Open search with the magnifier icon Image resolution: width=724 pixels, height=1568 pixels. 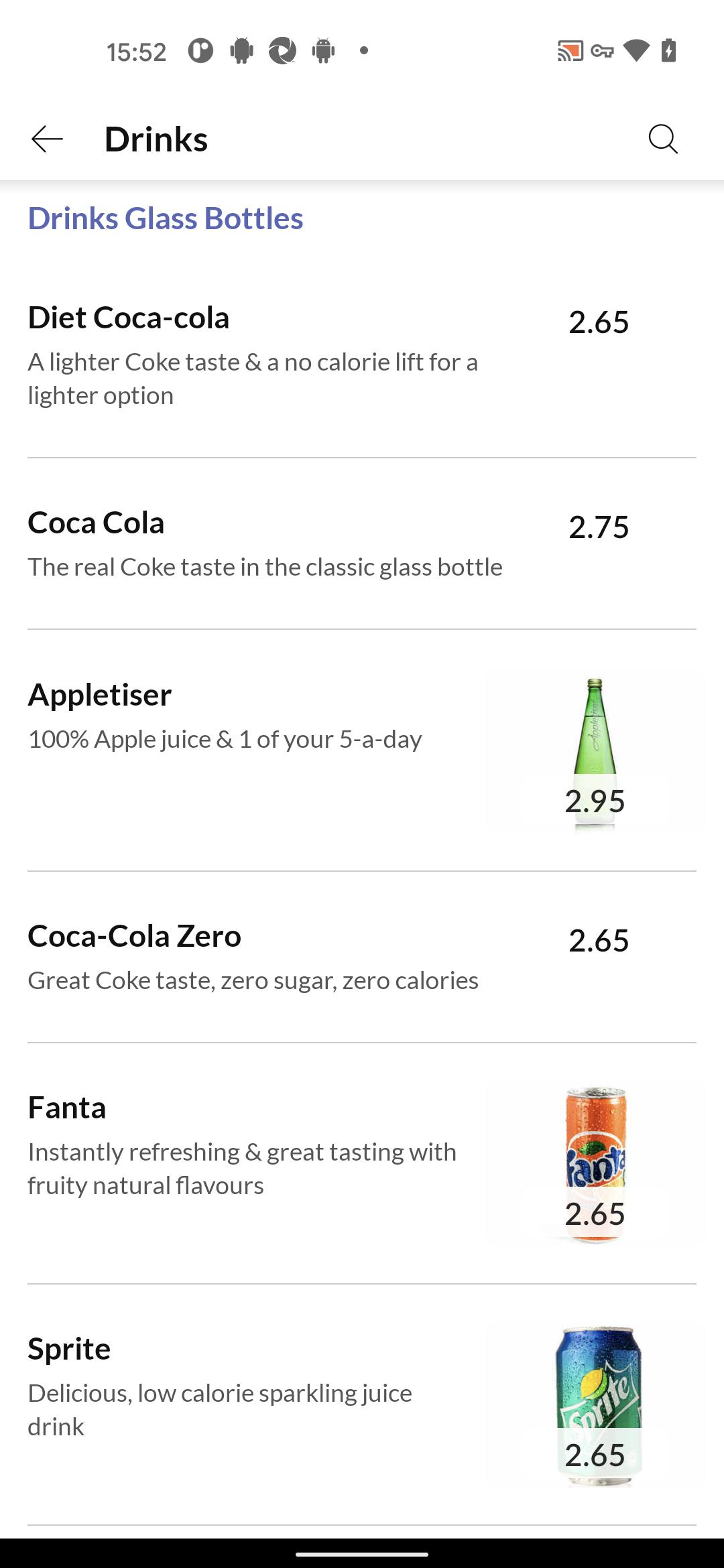pyautogui.click(x=663, y=139)
